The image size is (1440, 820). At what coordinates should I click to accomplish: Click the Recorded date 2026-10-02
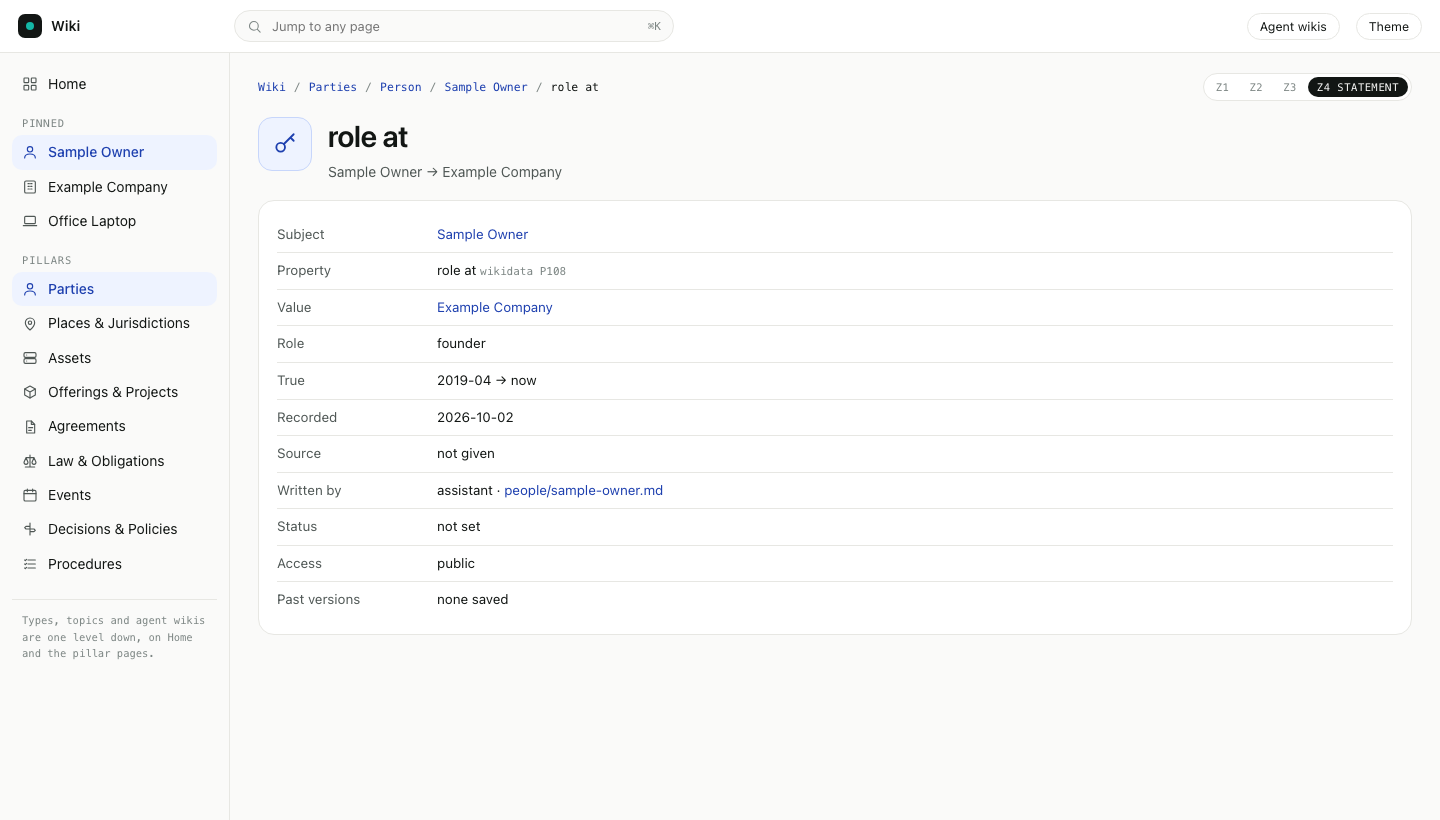pos(475,417)
